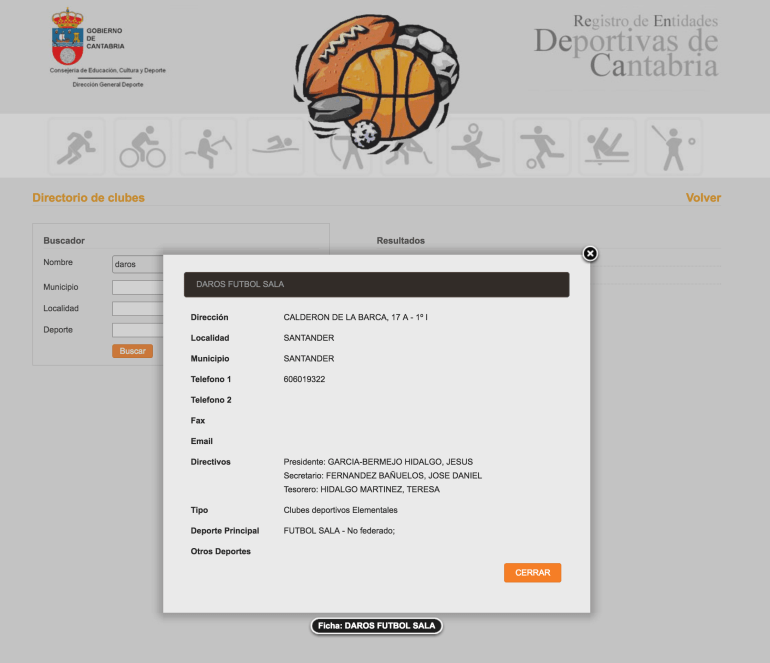Click the Buscar search button
Screen dimensions: 770x663
click(132, 351)
